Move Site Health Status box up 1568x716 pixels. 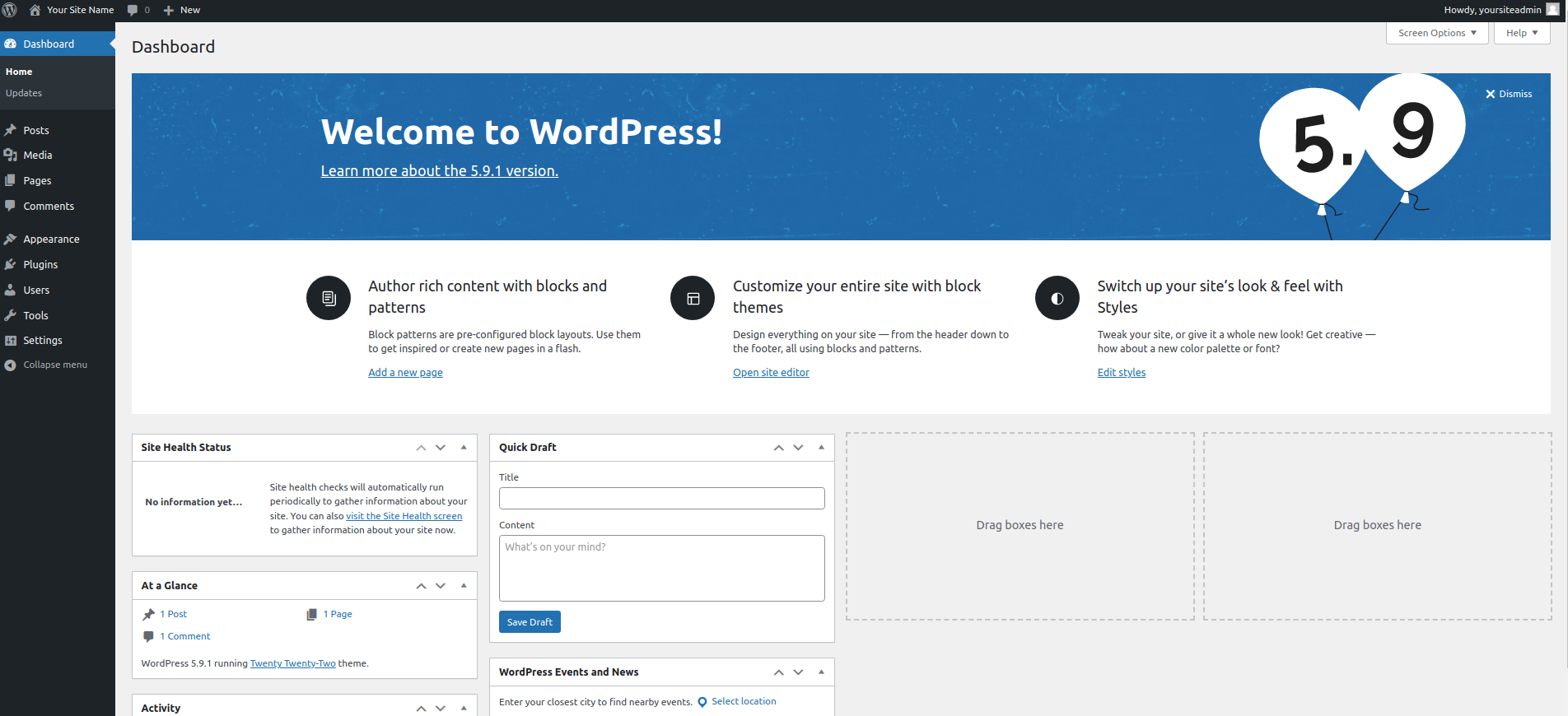(421, 448)
